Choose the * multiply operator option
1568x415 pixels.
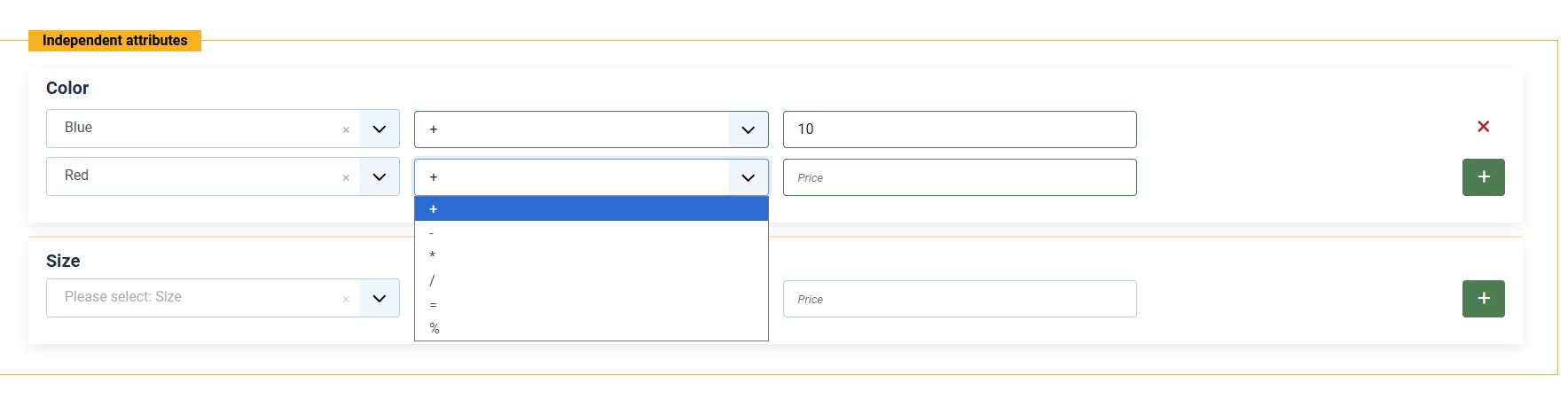point(591,256)
